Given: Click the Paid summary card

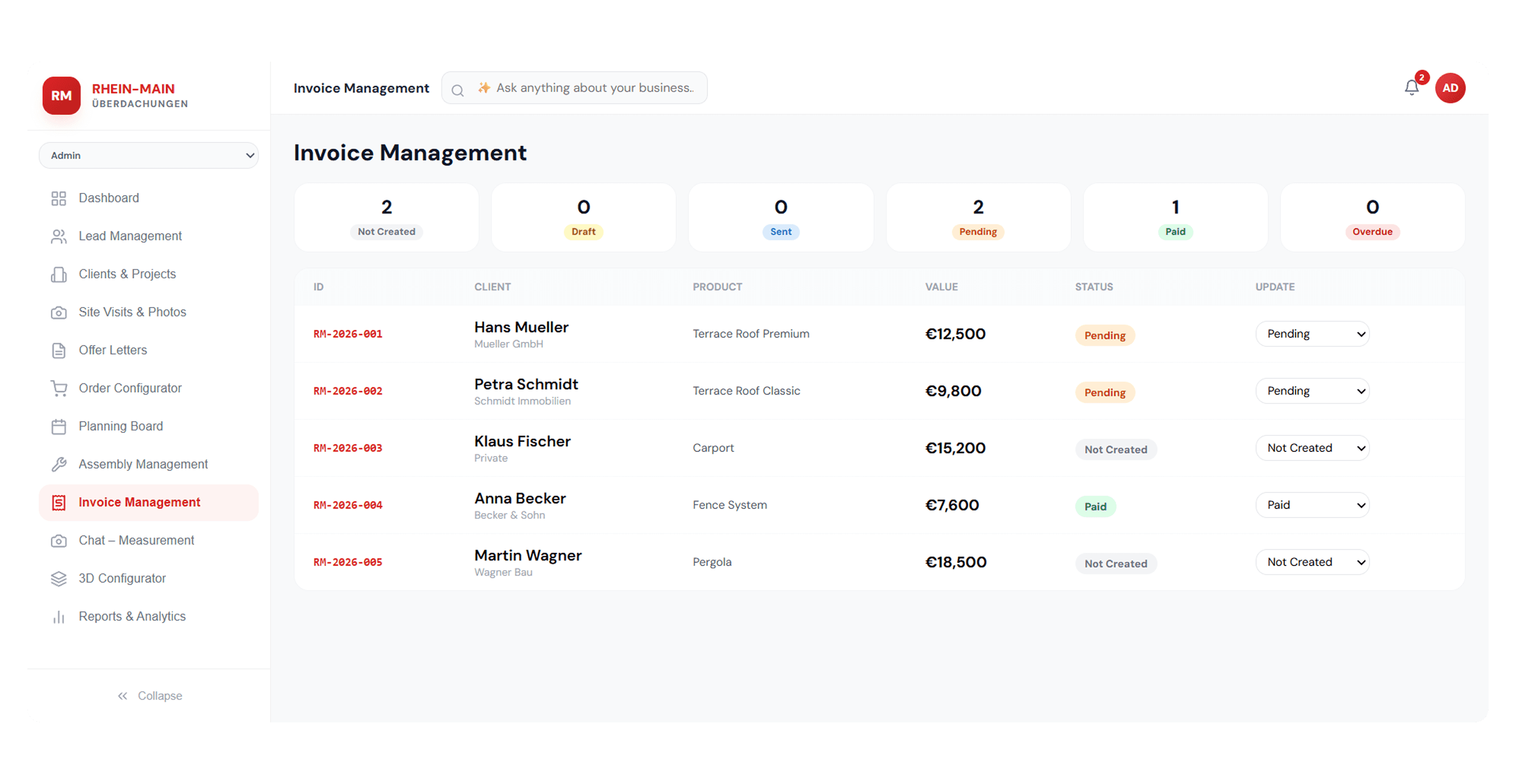Looking at the screenshot, I should click(x=1175, y=217).
